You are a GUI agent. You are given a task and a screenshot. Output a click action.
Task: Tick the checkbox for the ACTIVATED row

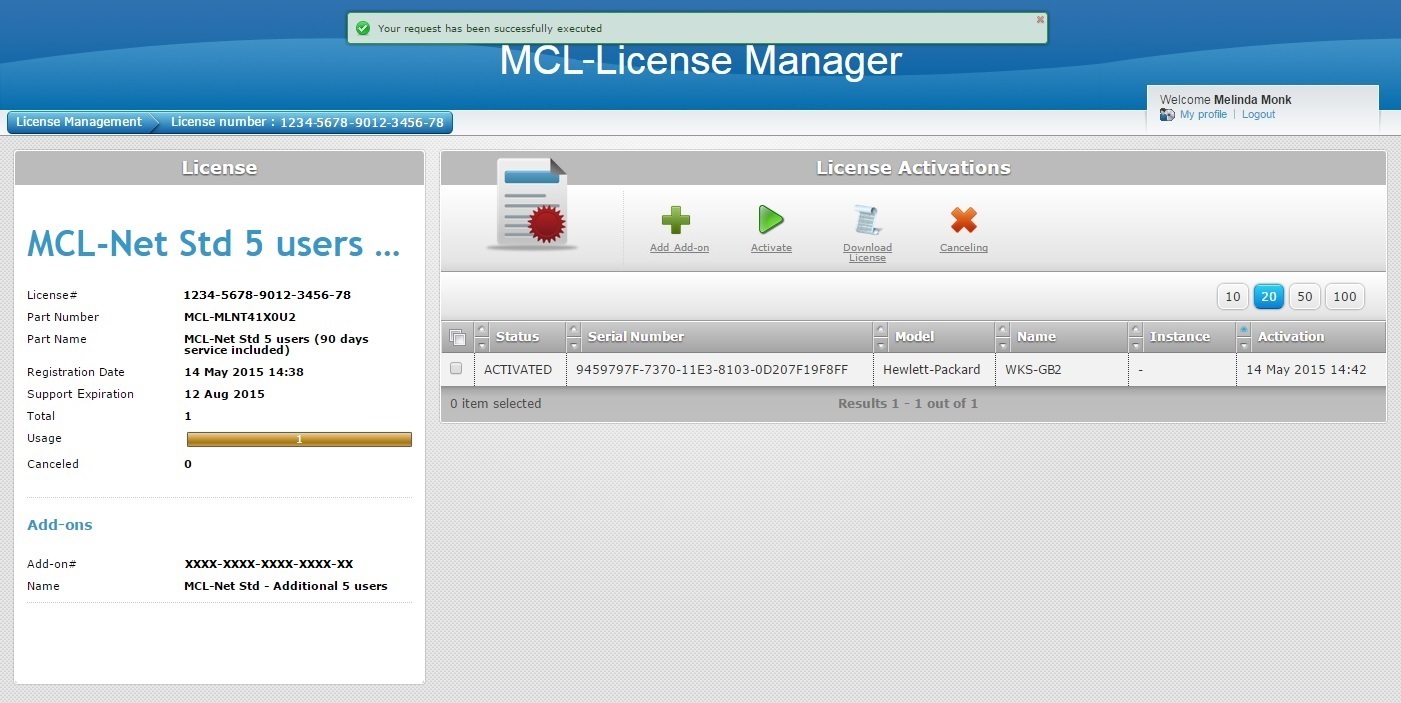pos(456,369)
